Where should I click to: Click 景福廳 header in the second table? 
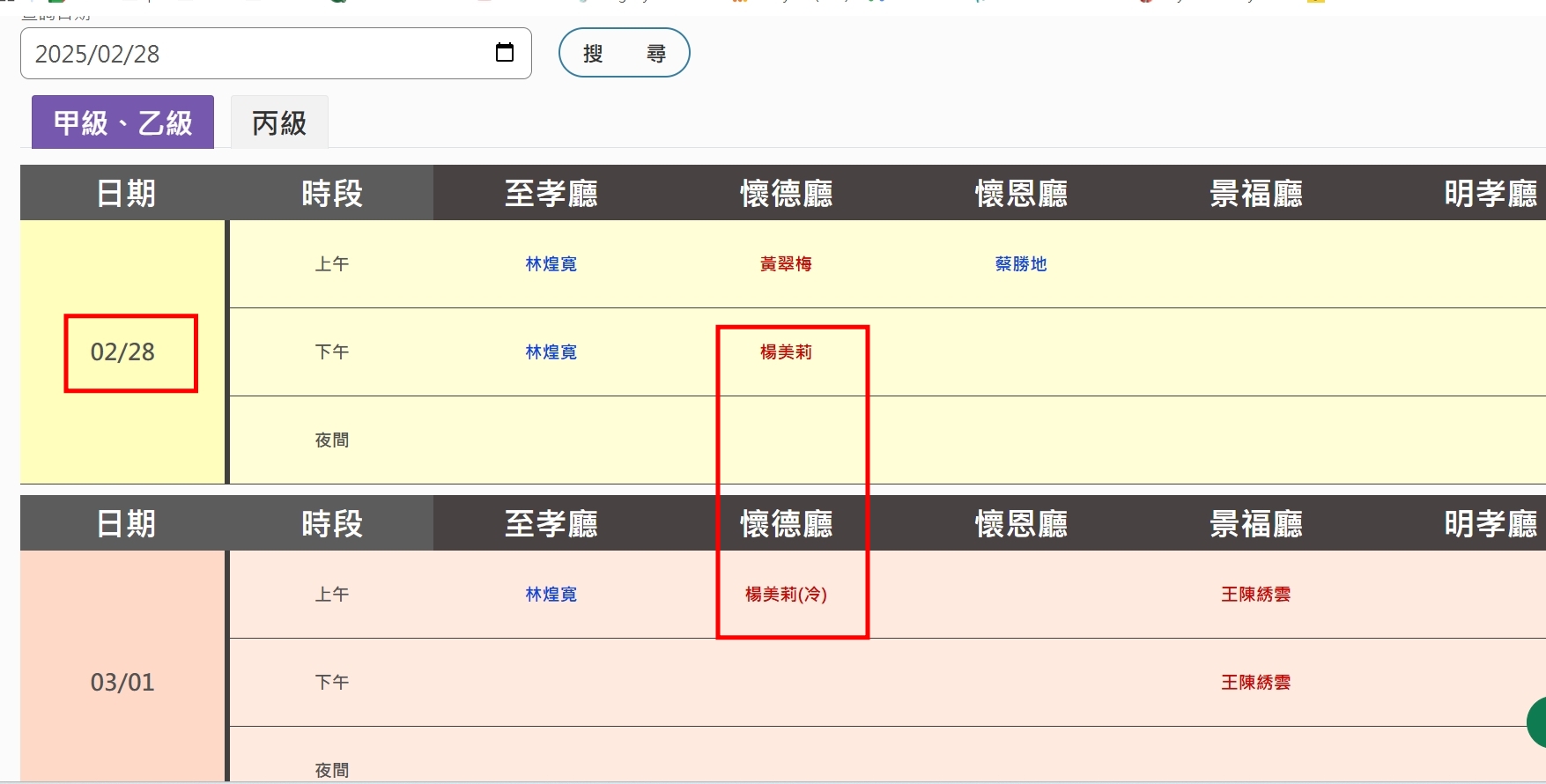pyautogui.click(x=1255, y=524)
